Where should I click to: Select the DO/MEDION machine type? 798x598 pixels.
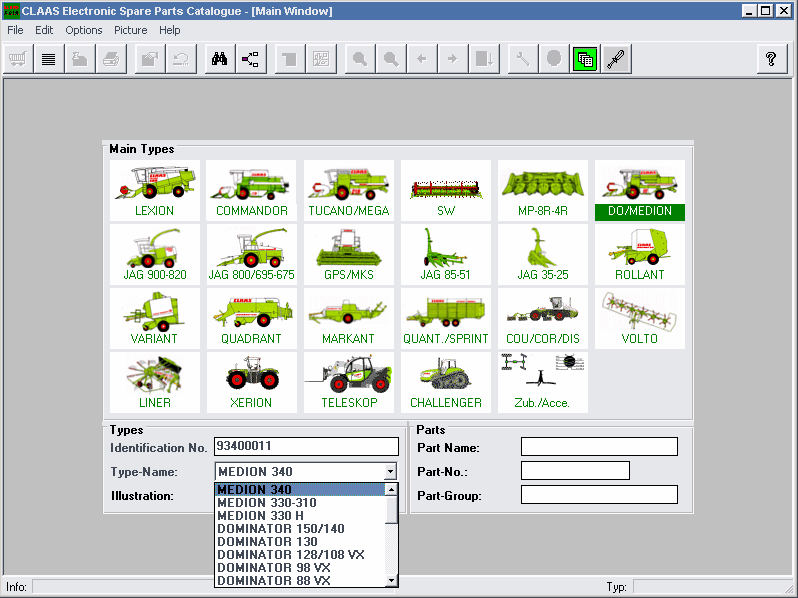point(640,190)
